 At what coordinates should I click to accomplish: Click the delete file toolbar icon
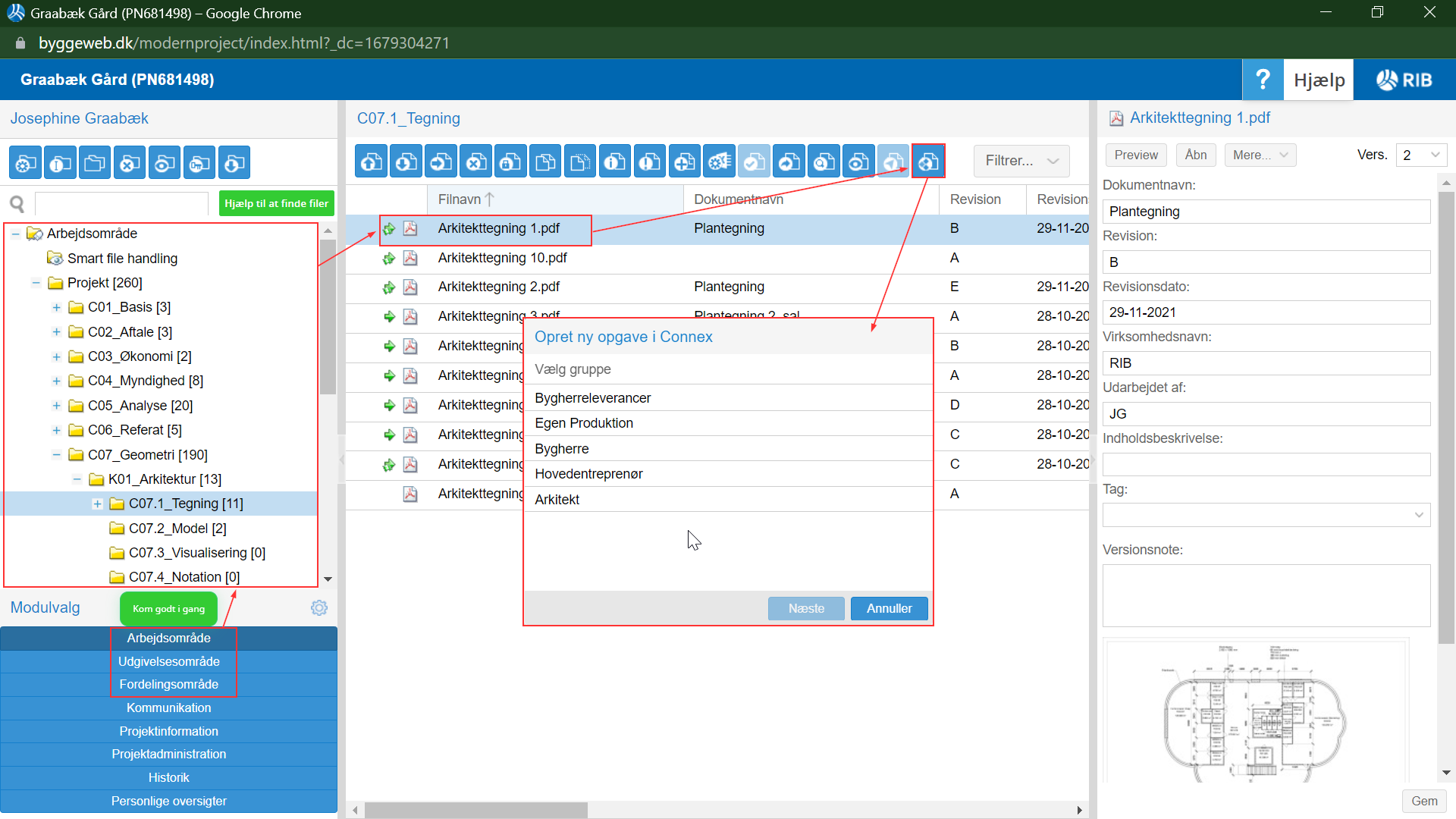pyautogui.click(x=476, y=162)
